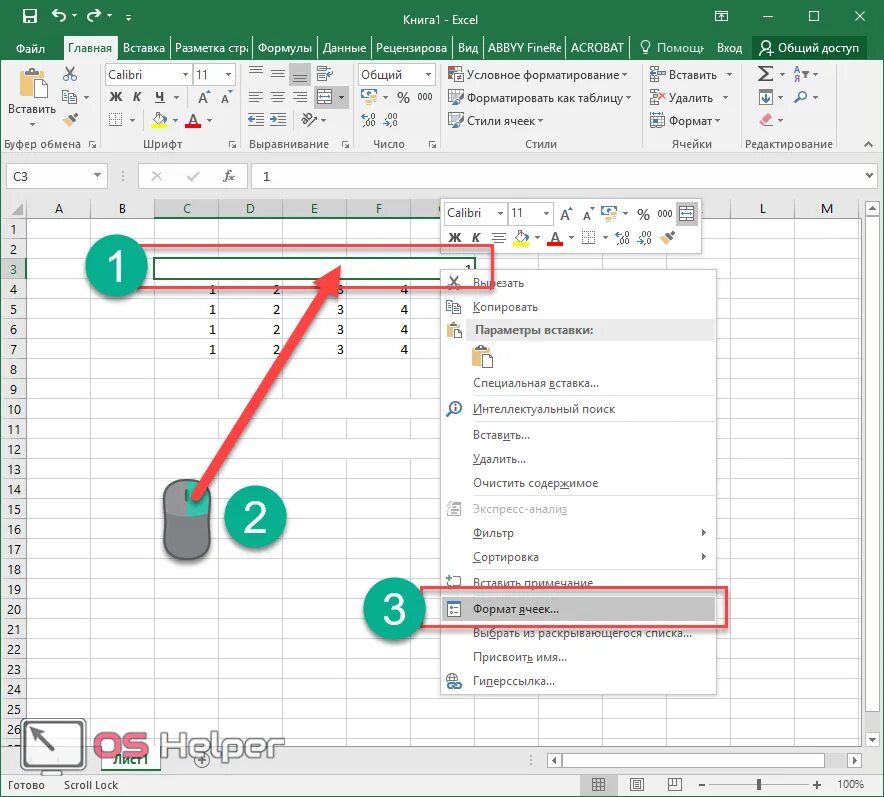Screen dimensions: 884x797
Task: Open the Стили ячеек dropdown
Action: click(x=495, y=121)
